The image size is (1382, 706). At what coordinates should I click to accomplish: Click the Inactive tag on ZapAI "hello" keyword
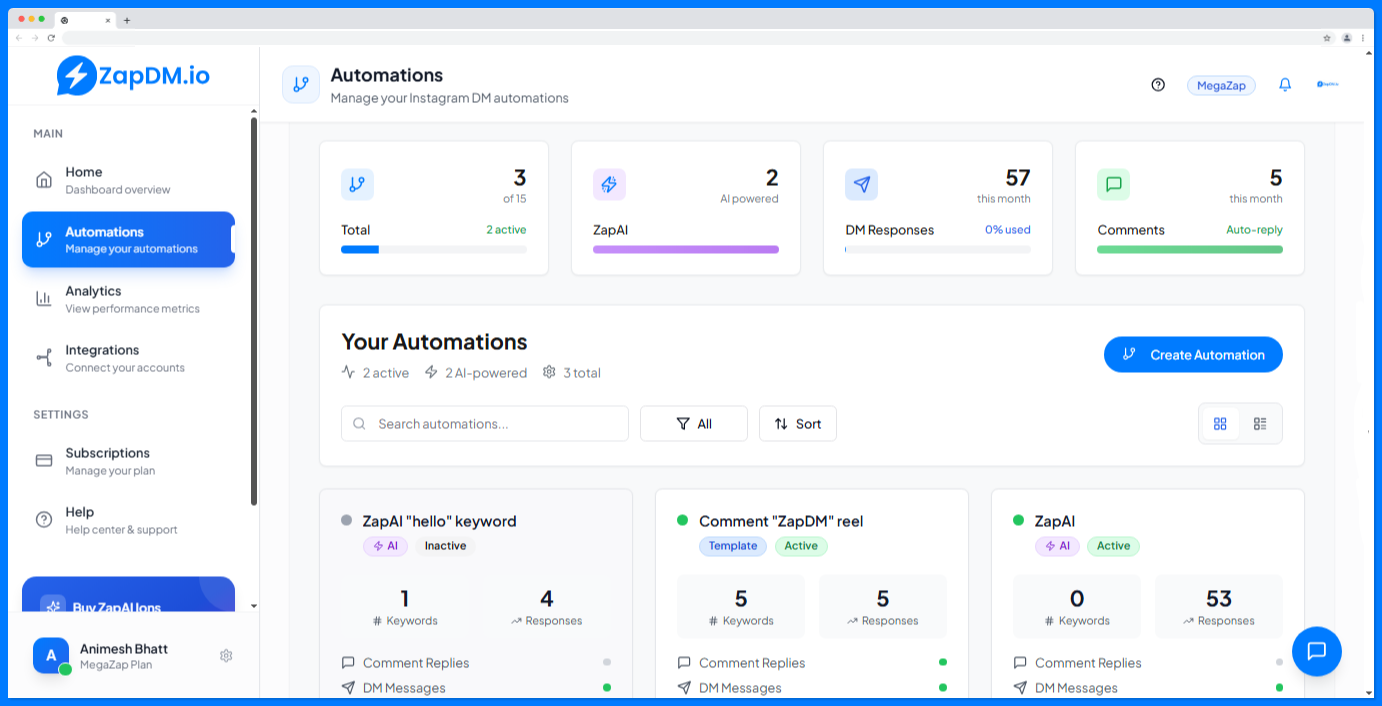point(445,546)
